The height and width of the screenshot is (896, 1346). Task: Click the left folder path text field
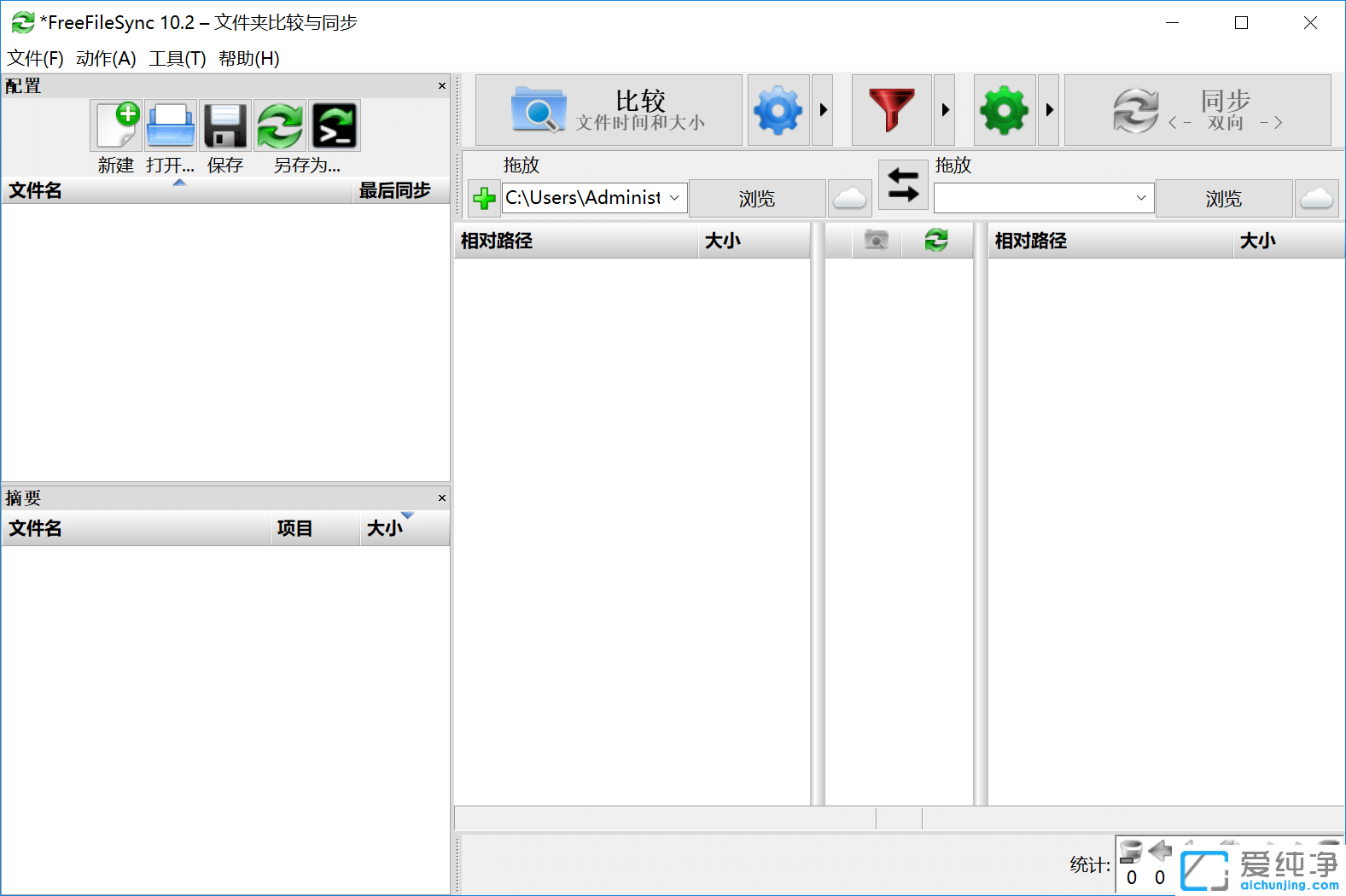583,198
